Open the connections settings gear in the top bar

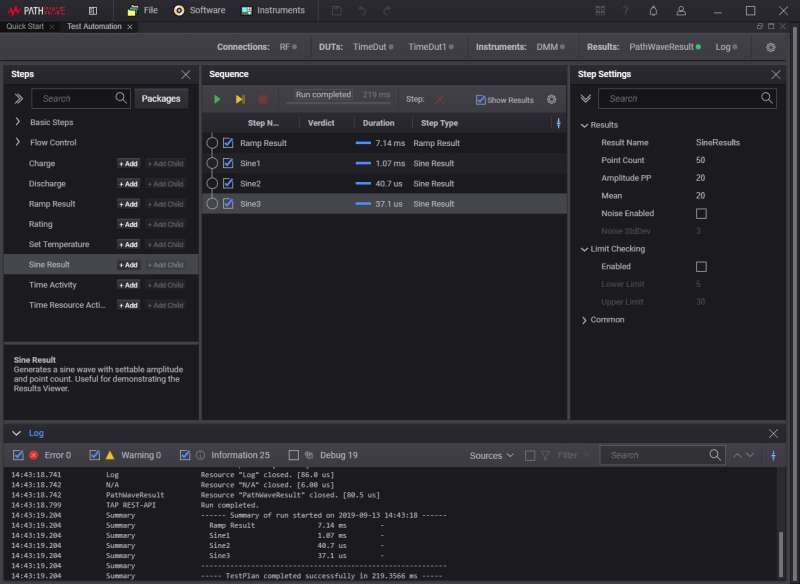pyautogui.click(x=771, y=47)
